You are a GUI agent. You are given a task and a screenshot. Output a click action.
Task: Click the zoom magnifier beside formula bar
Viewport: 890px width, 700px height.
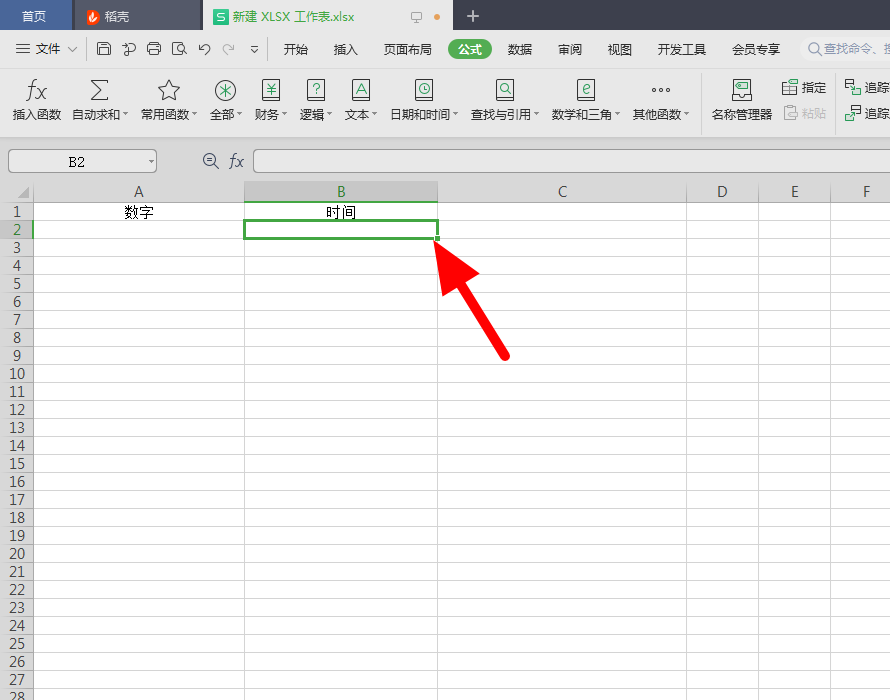click(x=211, y=161)
